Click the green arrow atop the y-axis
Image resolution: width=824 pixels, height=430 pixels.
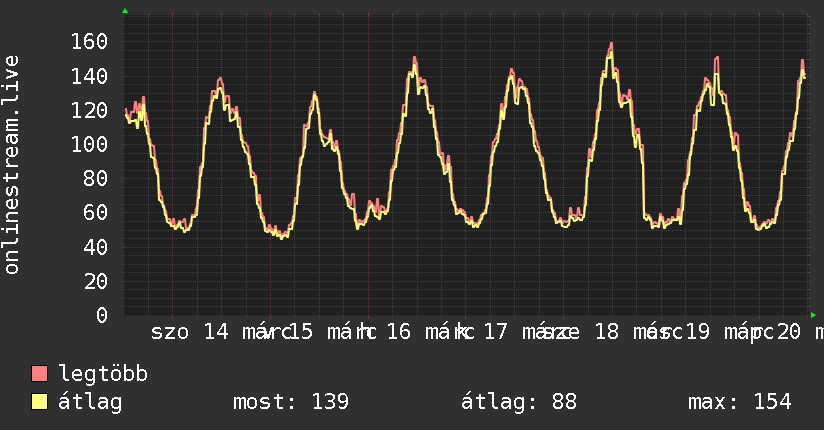pos(125,11)
